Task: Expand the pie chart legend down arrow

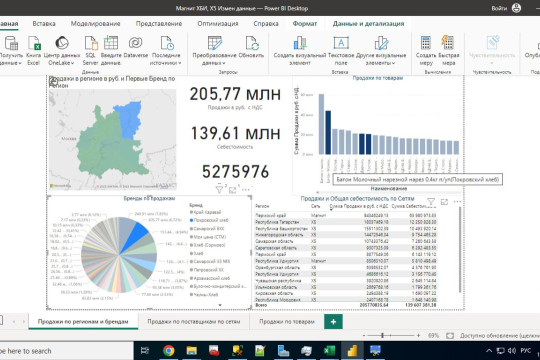Action: pyautogui.click(x=220, y=305)
